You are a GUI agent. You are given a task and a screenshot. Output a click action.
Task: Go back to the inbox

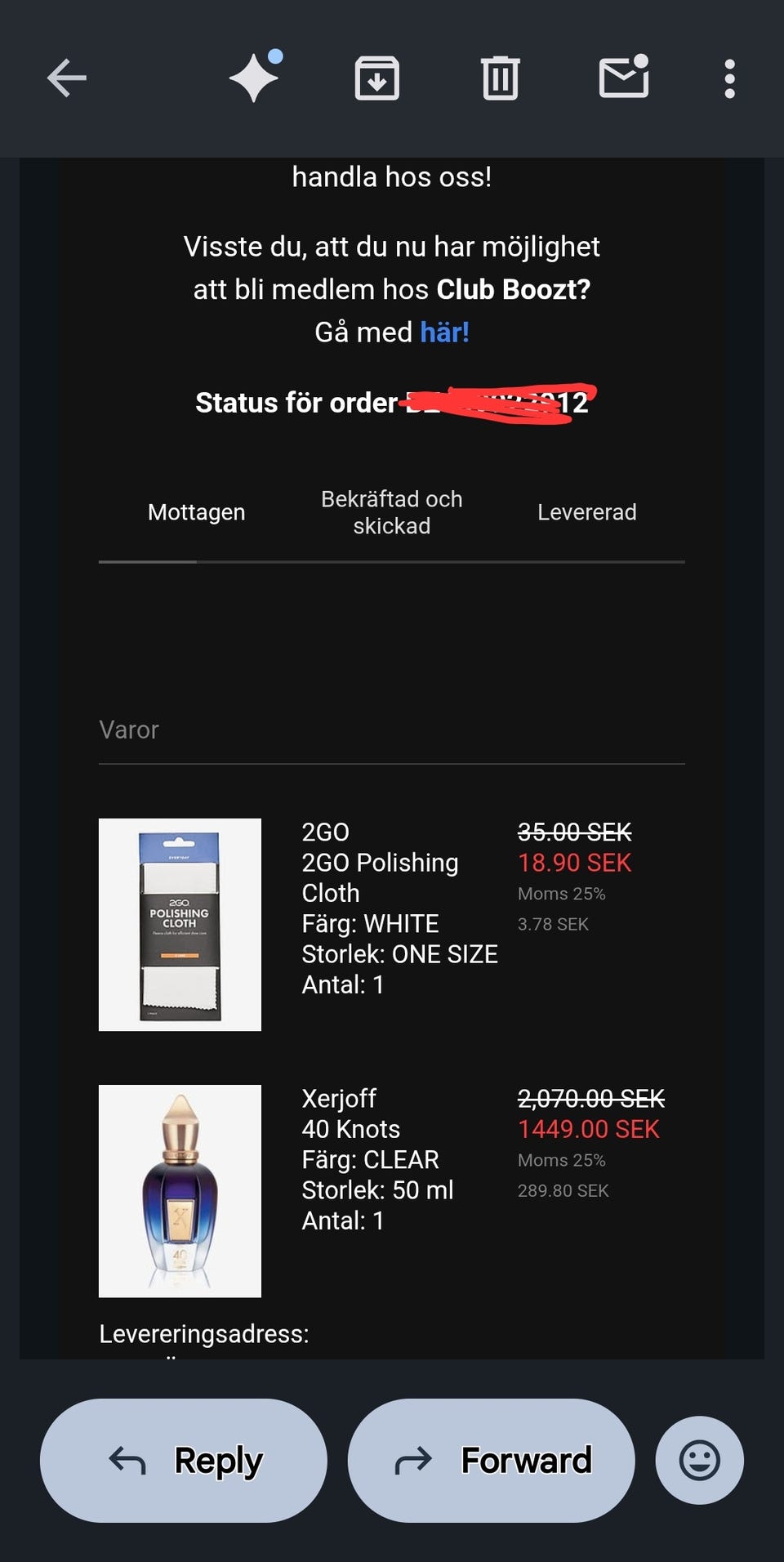67,78
